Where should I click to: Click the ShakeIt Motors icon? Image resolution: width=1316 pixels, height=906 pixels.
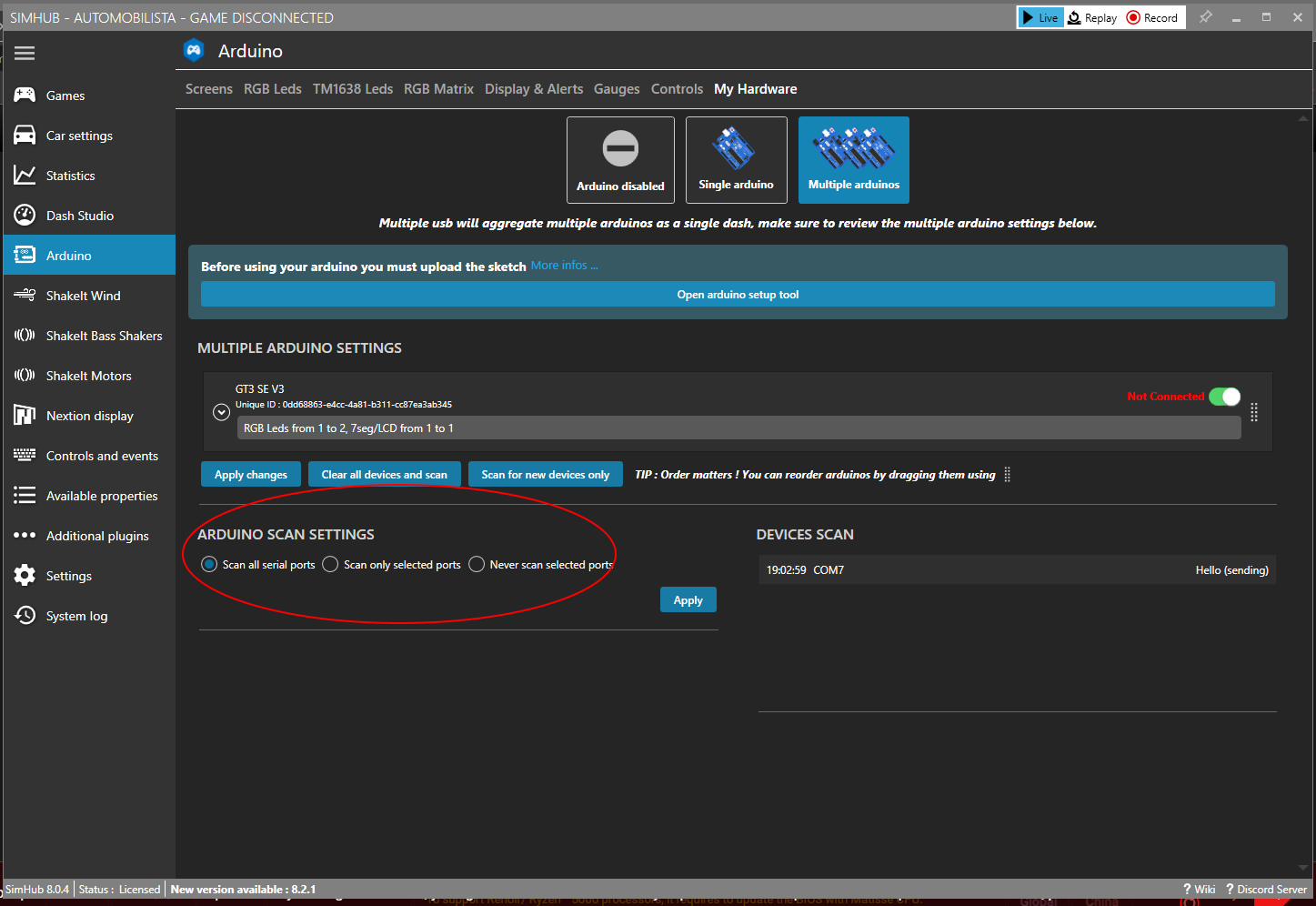25,375
